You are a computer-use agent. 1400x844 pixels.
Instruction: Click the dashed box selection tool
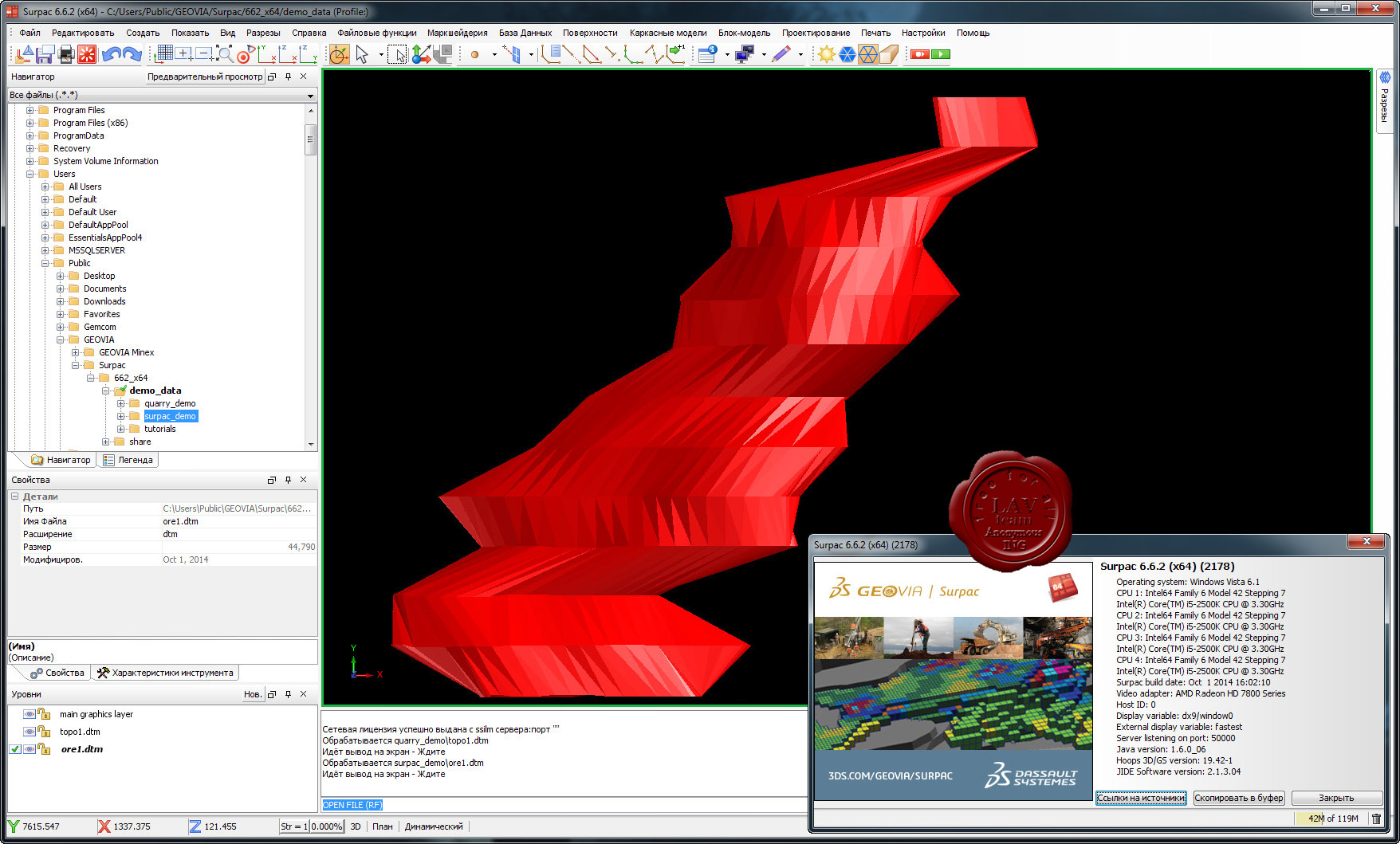coord(397,54)
